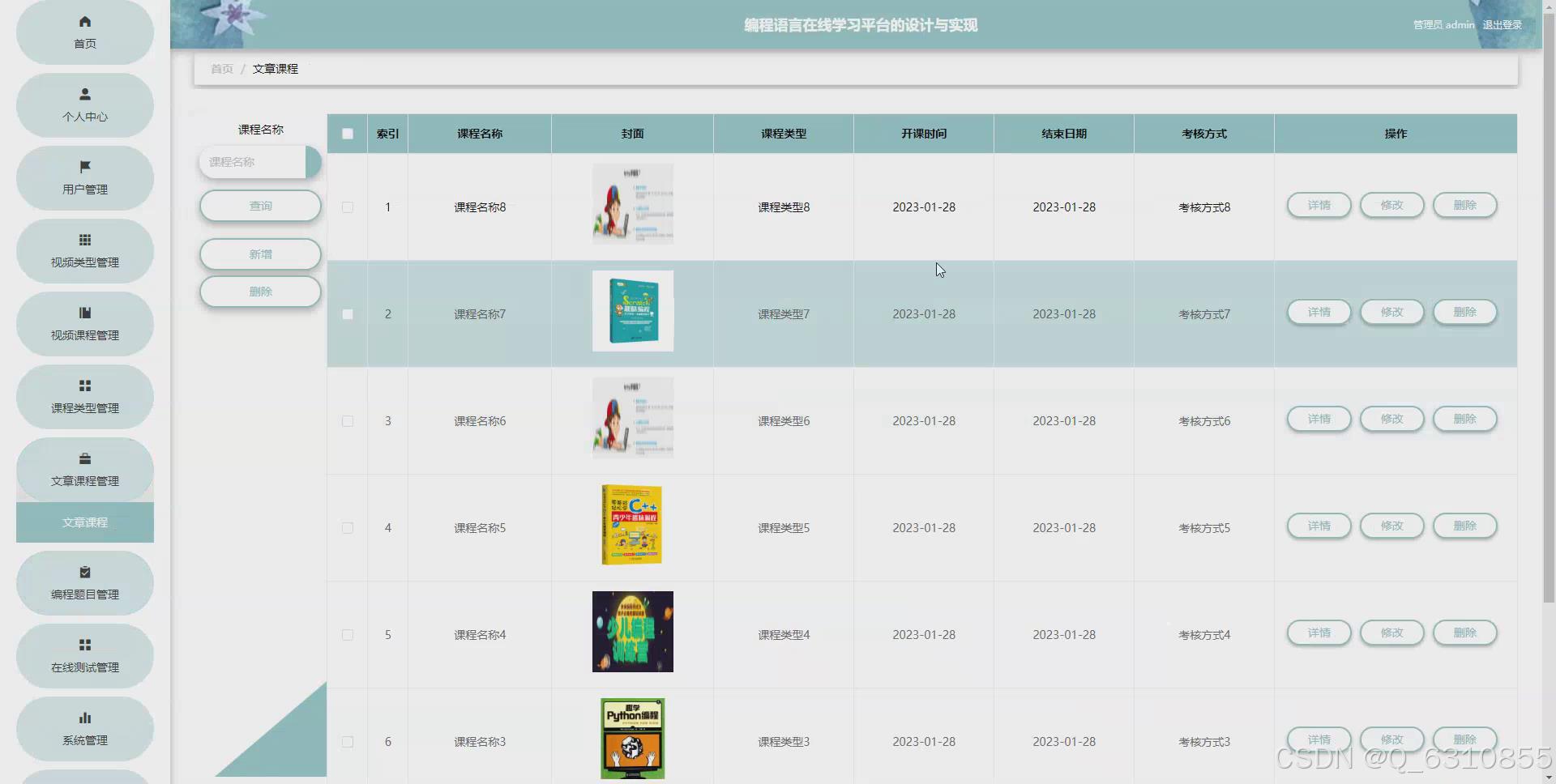Expand 视频类型管理 sidebar menu
This screenshot has height=784, width=1556.
85,251
